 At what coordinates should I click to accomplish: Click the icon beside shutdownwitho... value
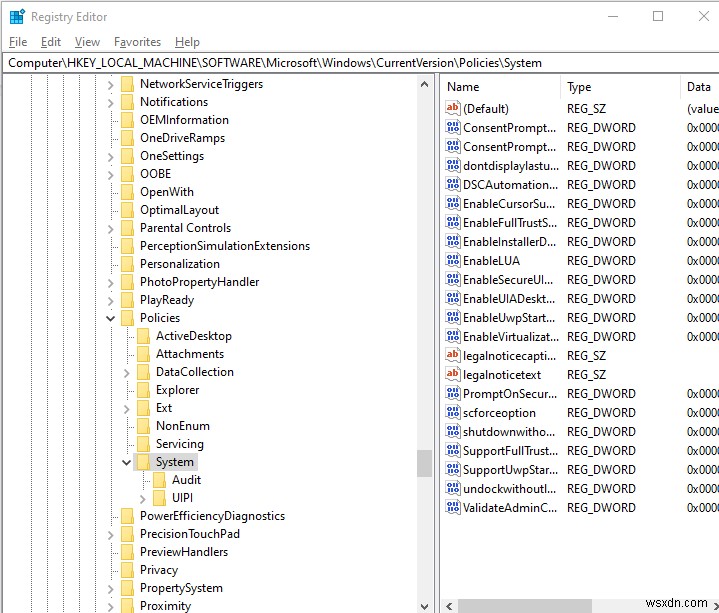pyautogui.click(x=453, y=431)
